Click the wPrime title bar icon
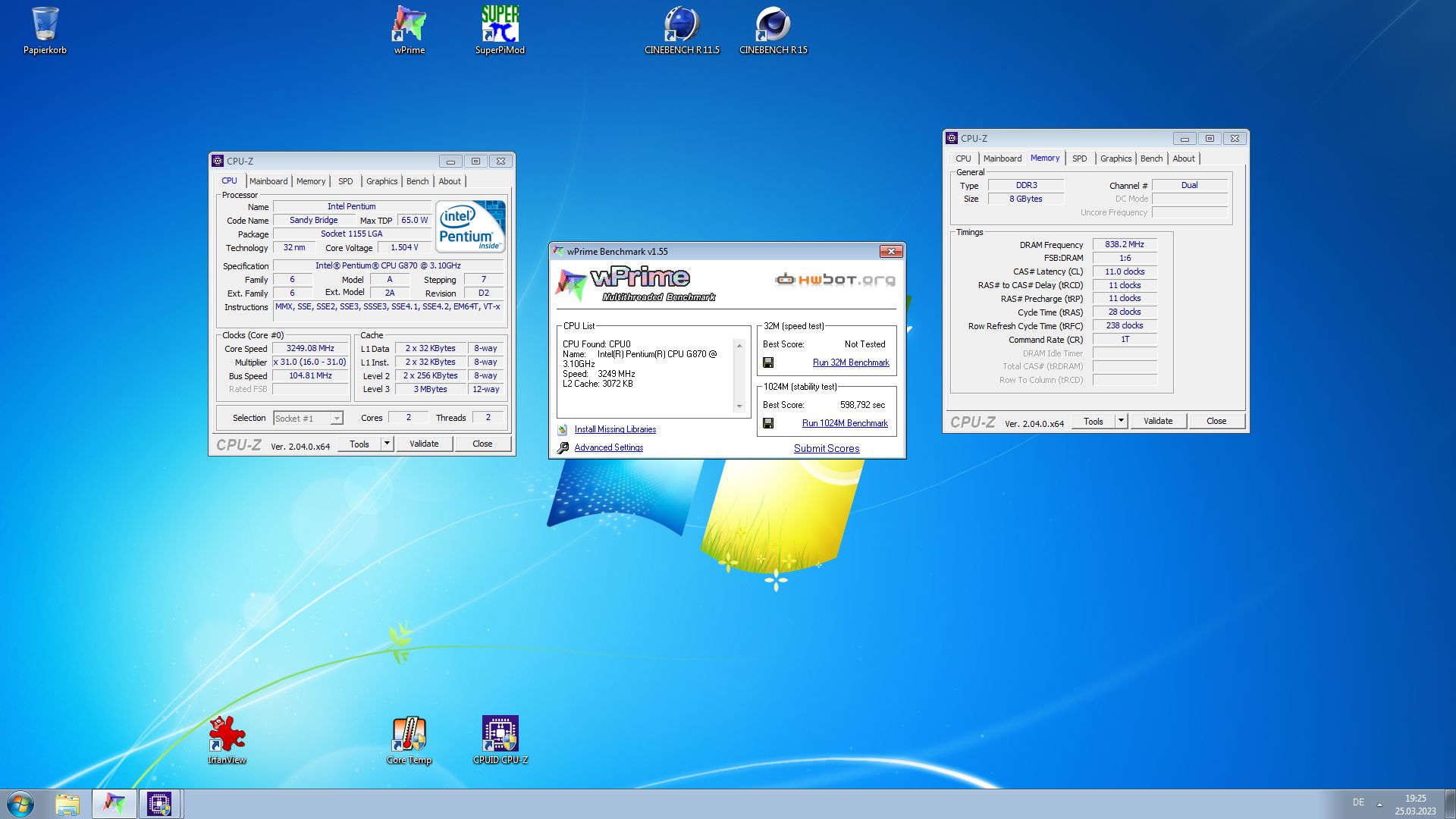This screenshot has height=819, width=1456. coord(559,251)
